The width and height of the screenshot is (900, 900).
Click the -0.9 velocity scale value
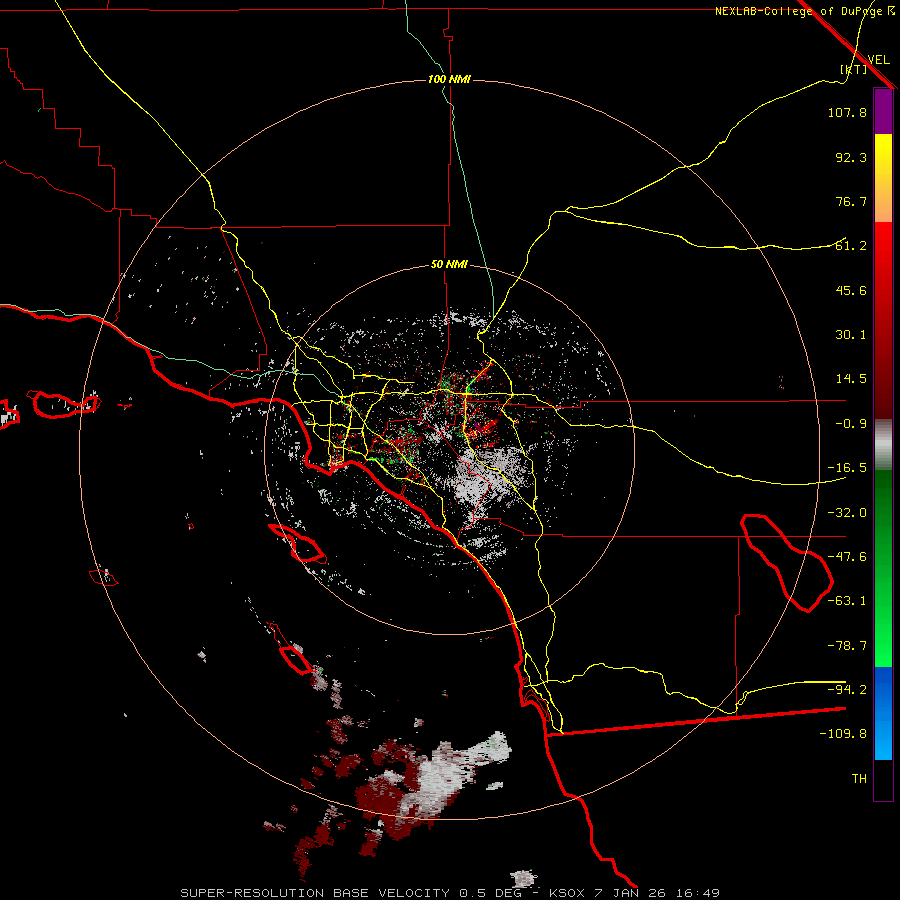pos(851,424)
